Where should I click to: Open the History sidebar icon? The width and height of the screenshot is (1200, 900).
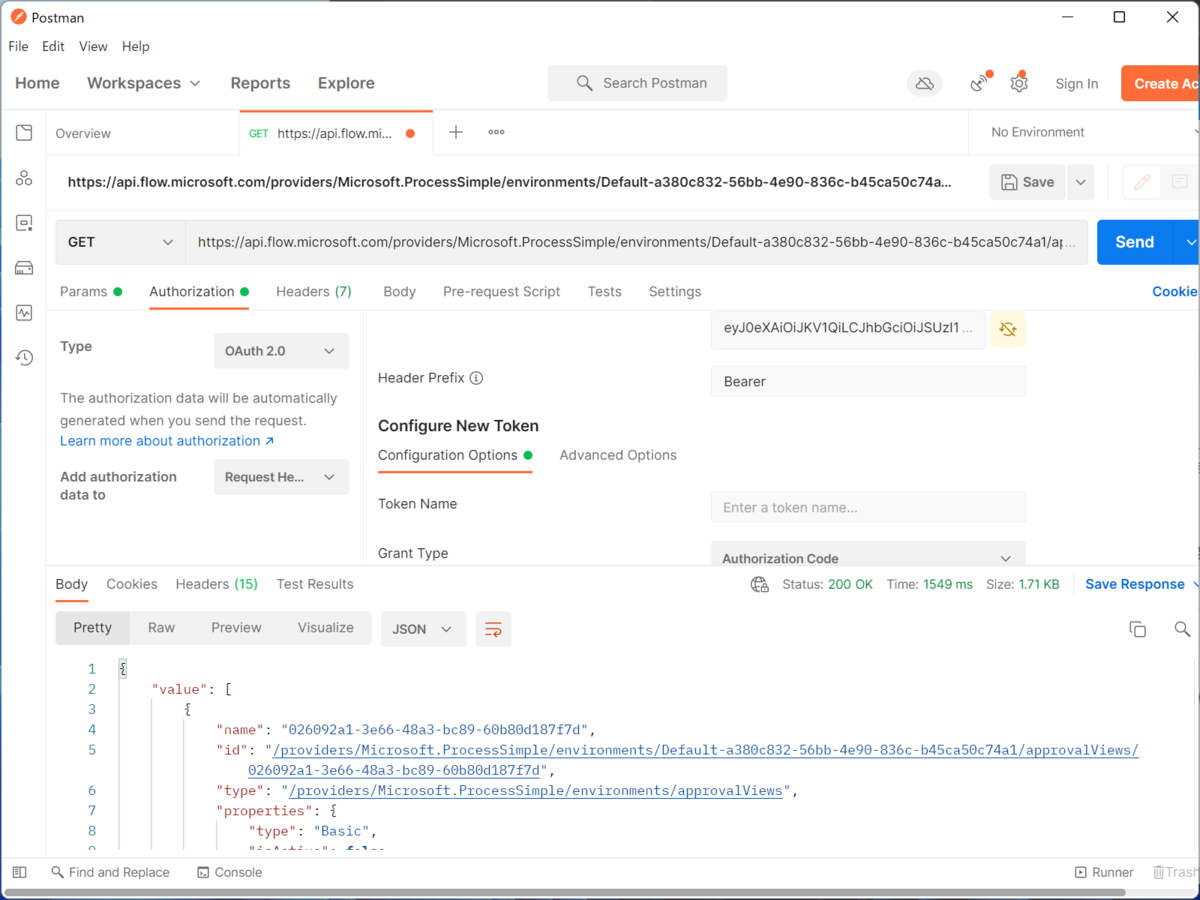[25, 358]
